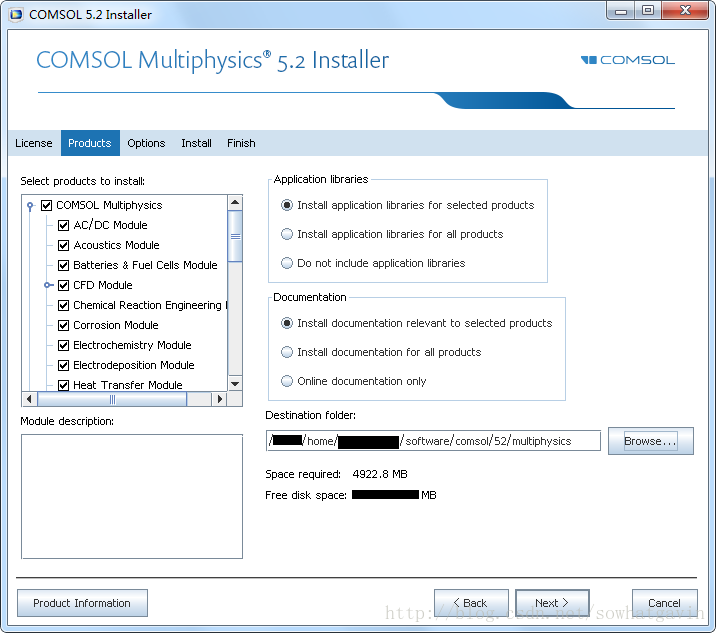This screenshot has height=633, width=716.
Task: Collapse the COMSOL Multiphysics tree node
Action: click(30, 206)
